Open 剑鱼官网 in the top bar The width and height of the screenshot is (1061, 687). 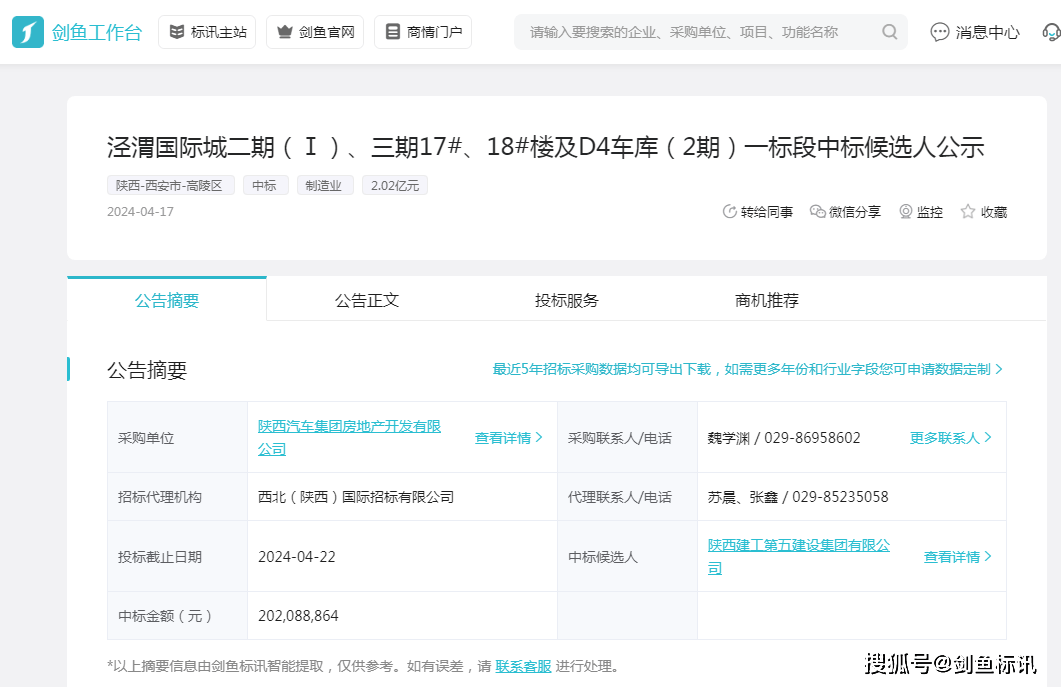coord(315,32)
